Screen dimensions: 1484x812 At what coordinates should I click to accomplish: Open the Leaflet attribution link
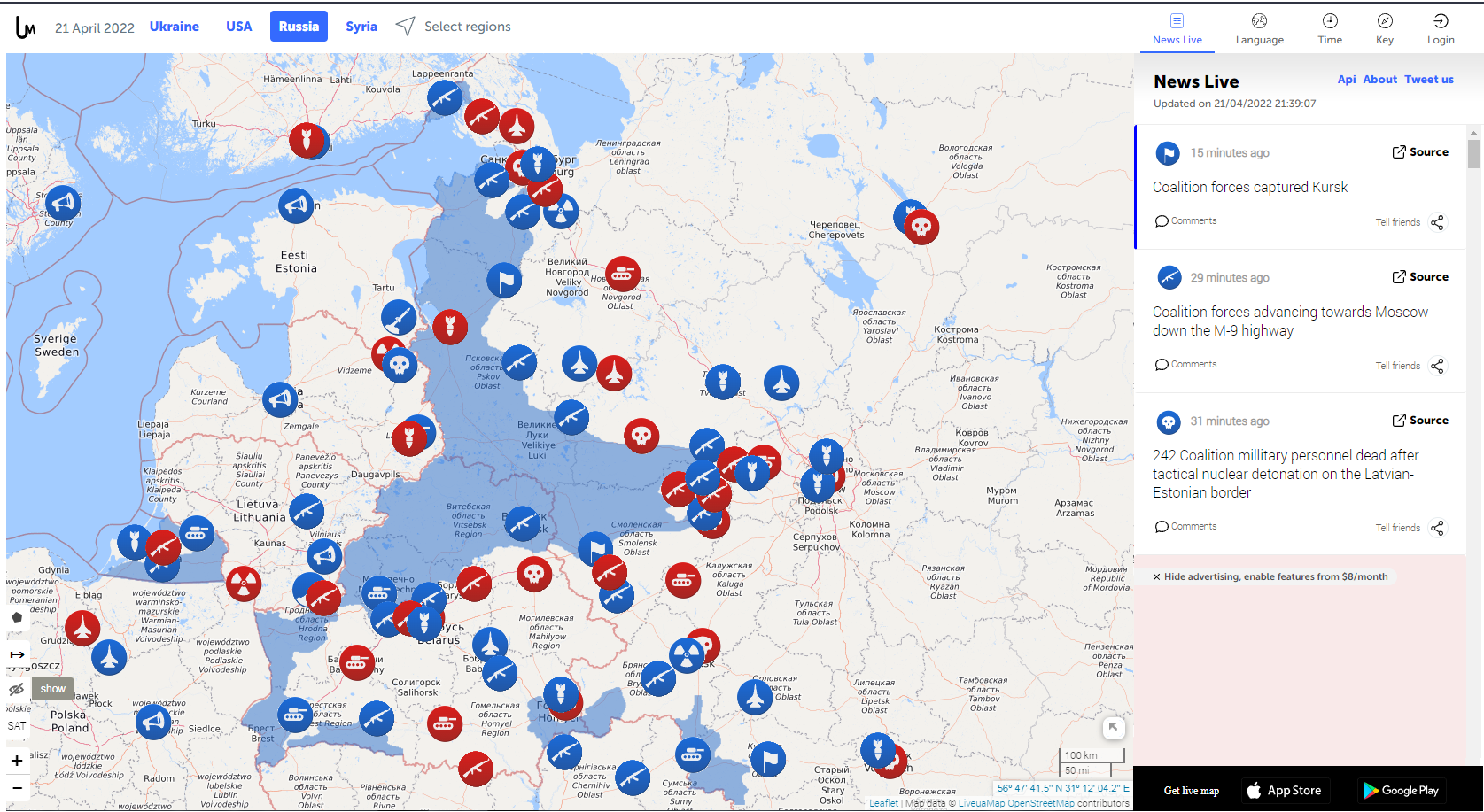pos(883,803)
